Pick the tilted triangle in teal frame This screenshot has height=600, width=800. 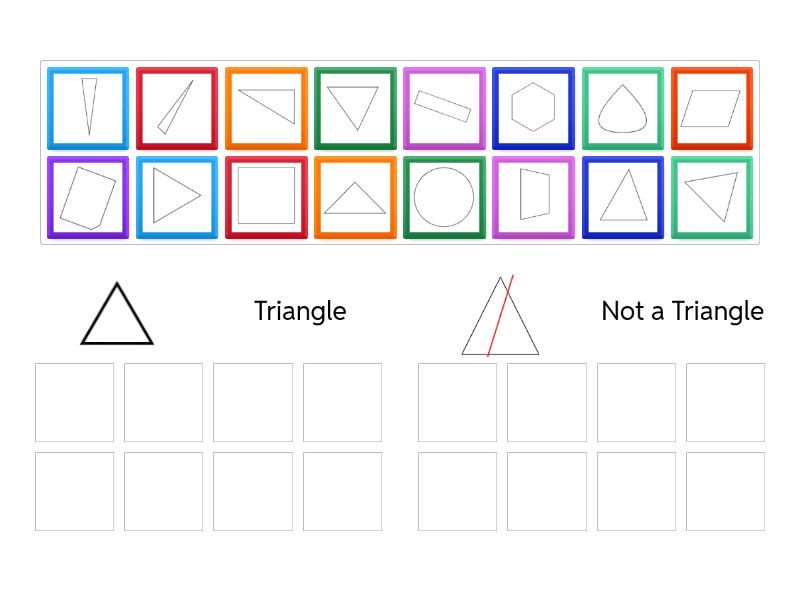click(x=711, y=197)
